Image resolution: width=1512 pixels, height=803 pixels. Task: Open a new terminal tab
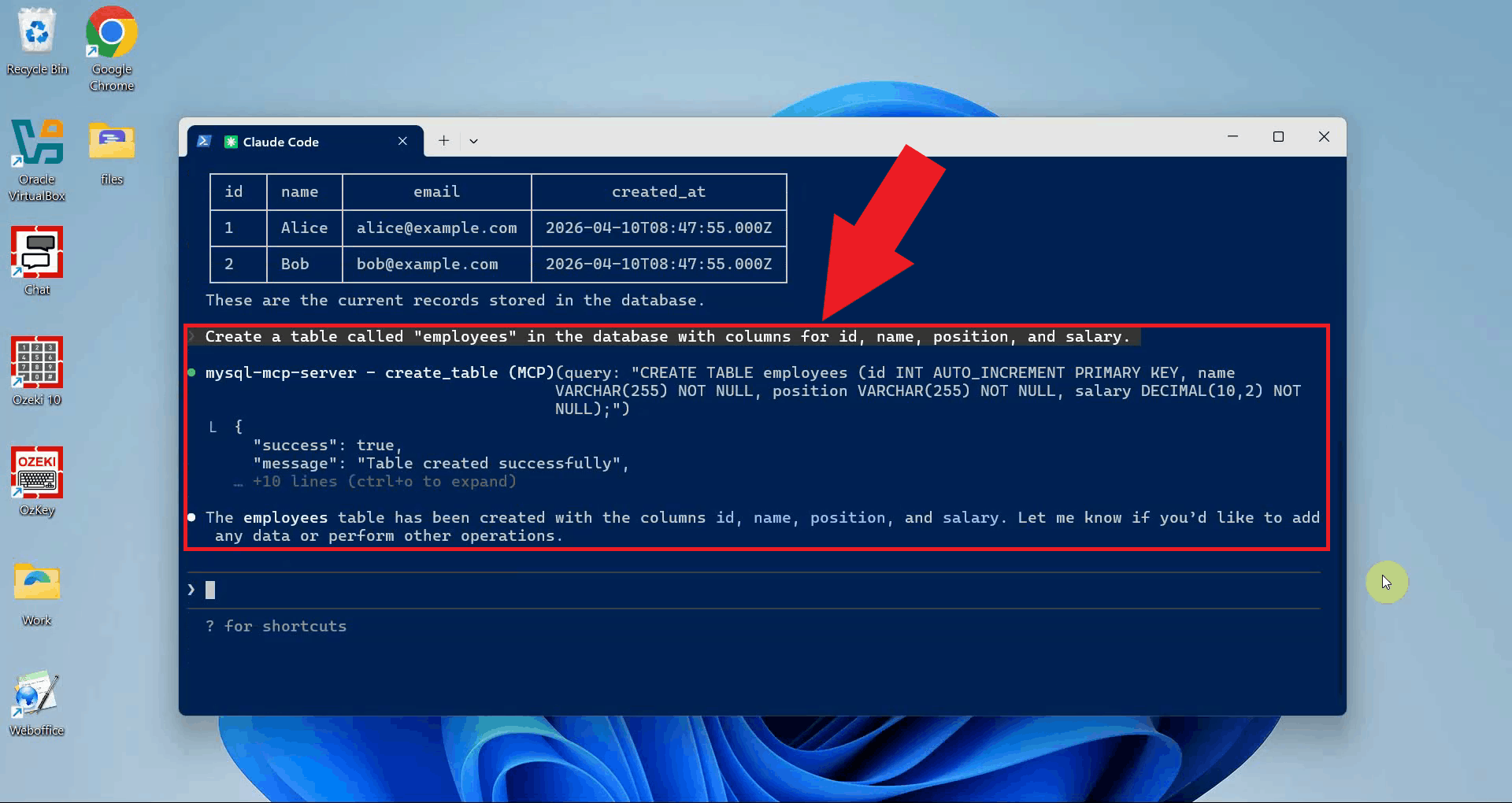pyautogui.click(x=444, y=141)
